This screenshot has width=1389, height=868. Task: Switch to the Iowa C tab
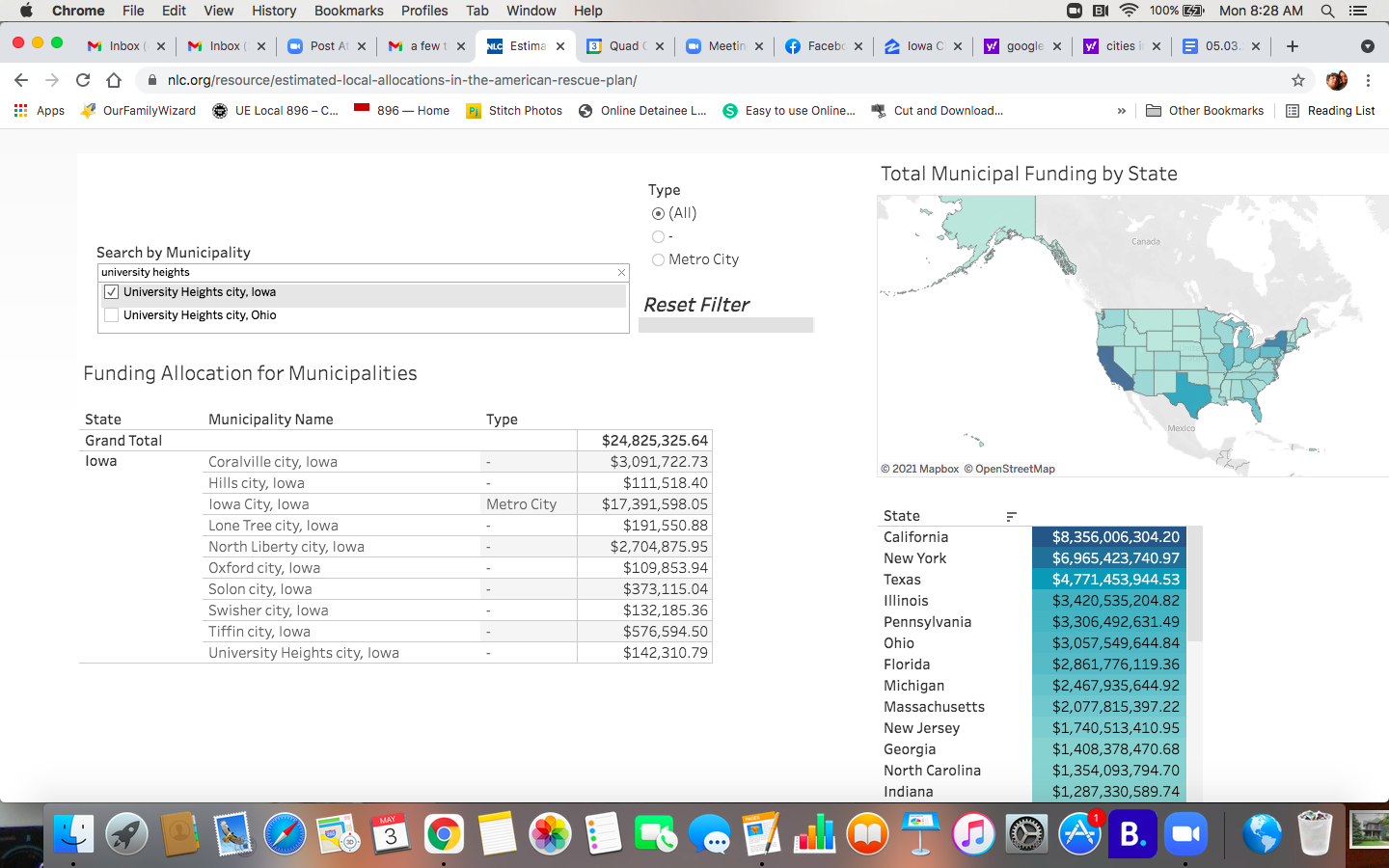pyautogui.click(x=923, y=46)
